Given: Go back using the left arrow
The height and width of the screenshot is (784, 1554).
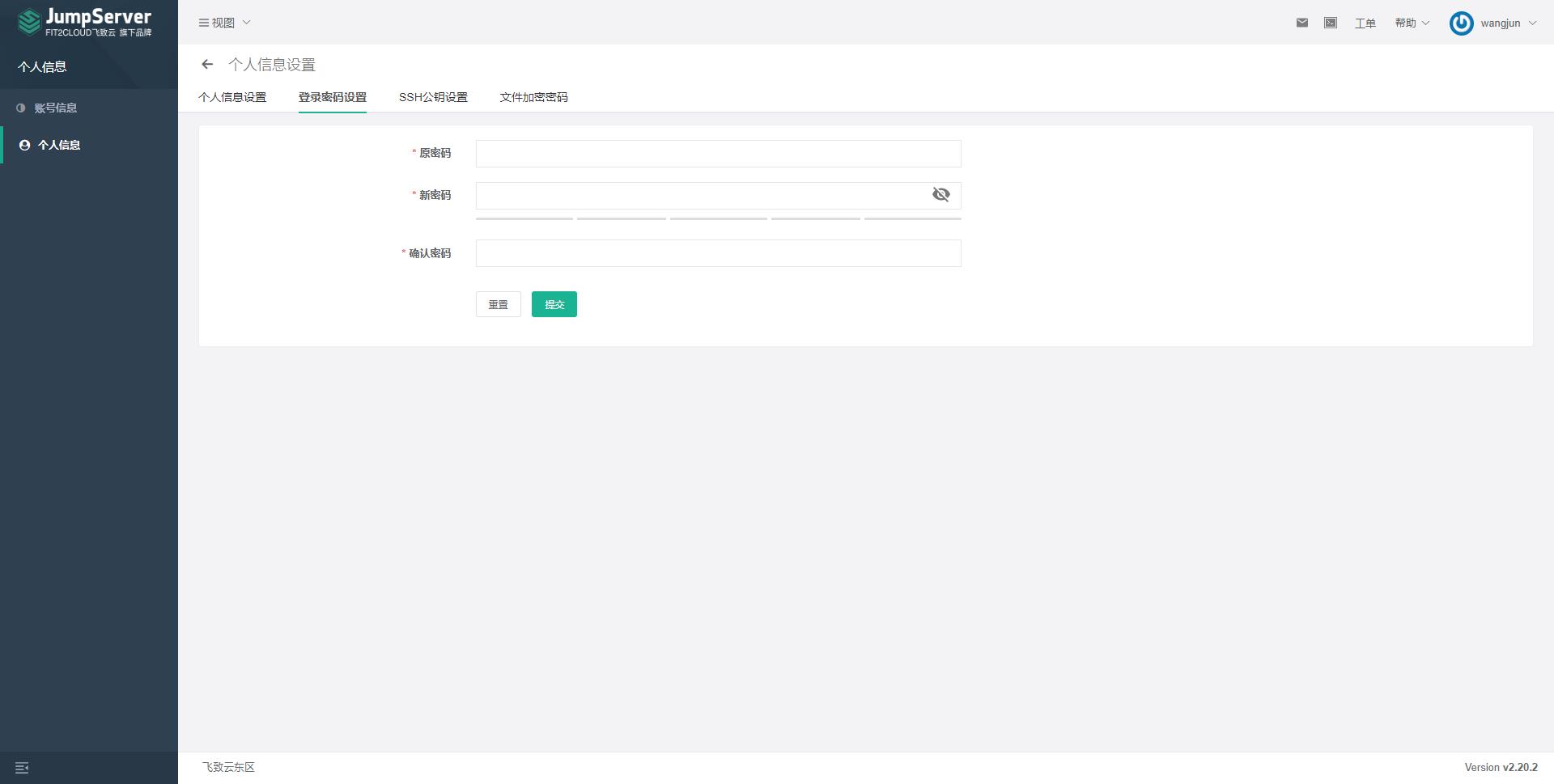Looking at the screenshot, I should [x=207, y=65].
